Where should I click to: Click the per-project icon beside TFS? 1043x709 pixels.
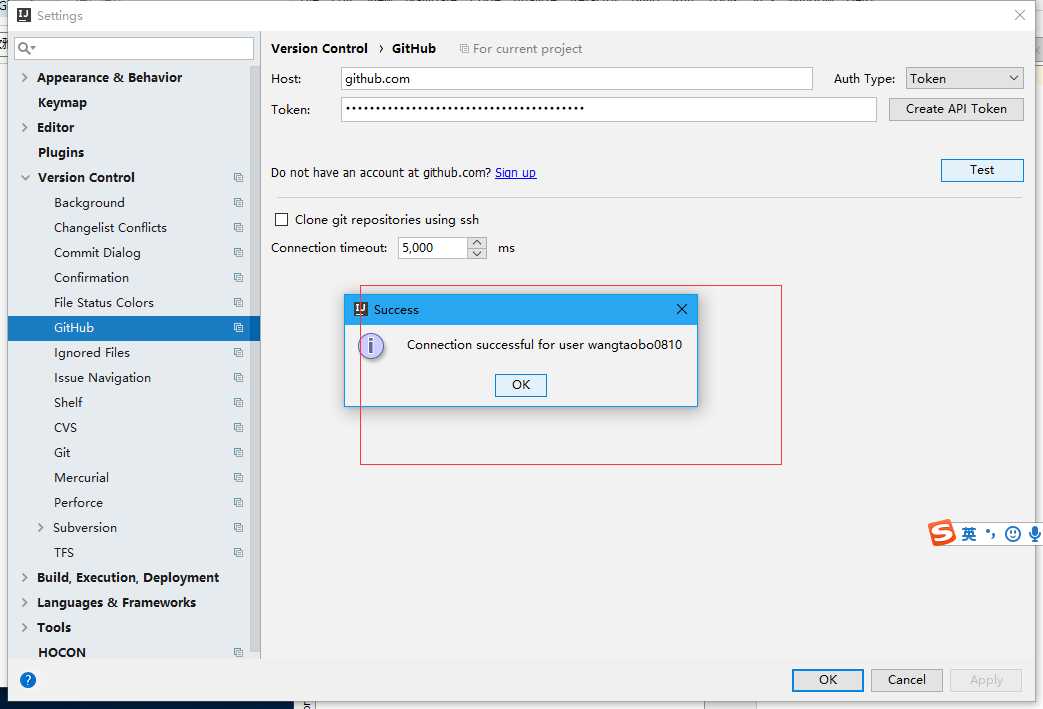[x=238, y=553]
